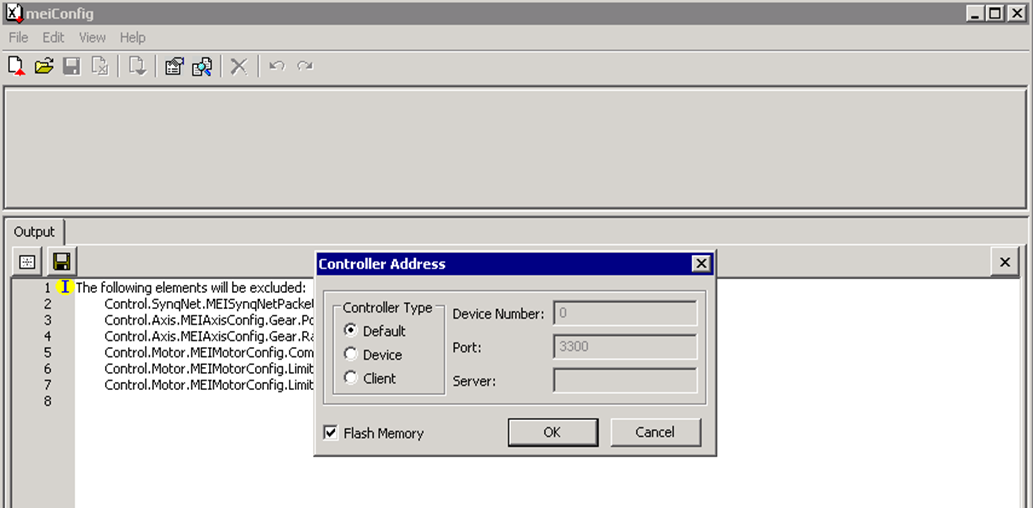Click line number 7 in the output gutter
Viewport: 1033px width, 508px height.
(47, 385)
